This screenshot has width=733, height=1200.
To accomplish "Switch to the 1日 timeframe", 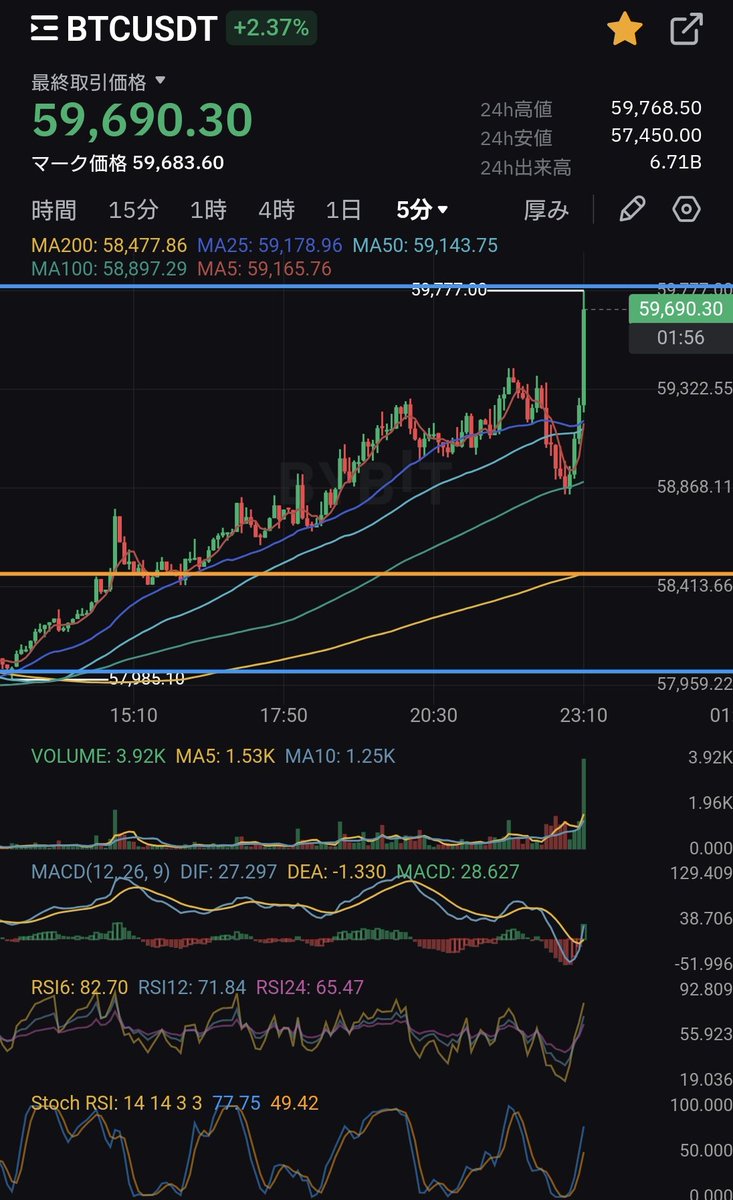I will 343,210.
